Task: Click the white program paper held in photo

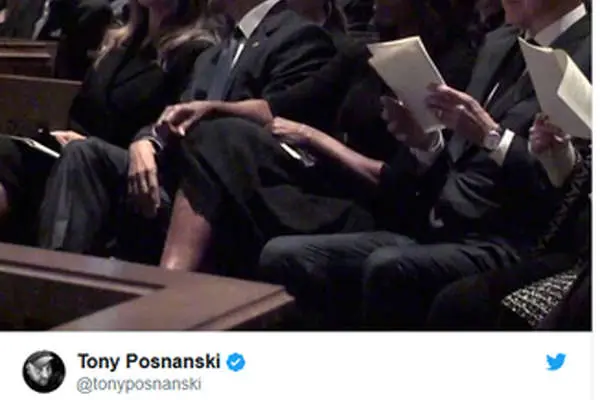Action: click(407, 80)
